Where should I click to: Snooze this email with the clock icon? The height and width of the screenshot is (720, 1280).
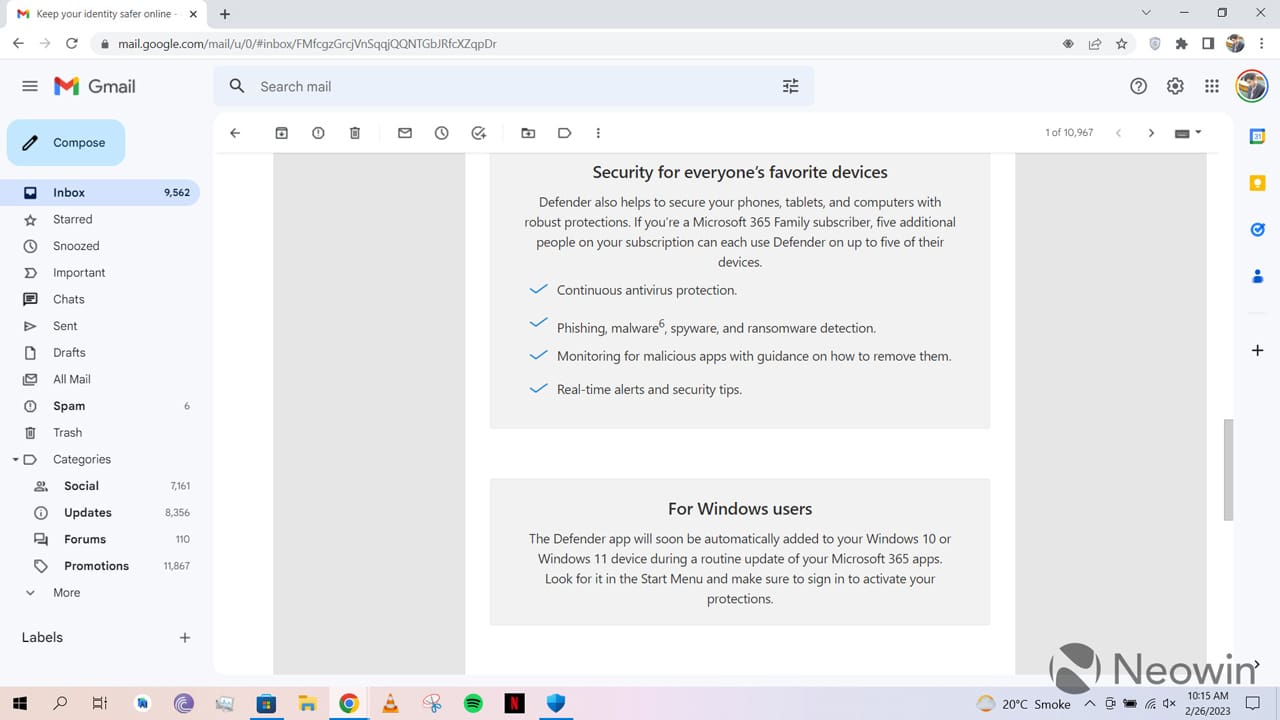442,133
